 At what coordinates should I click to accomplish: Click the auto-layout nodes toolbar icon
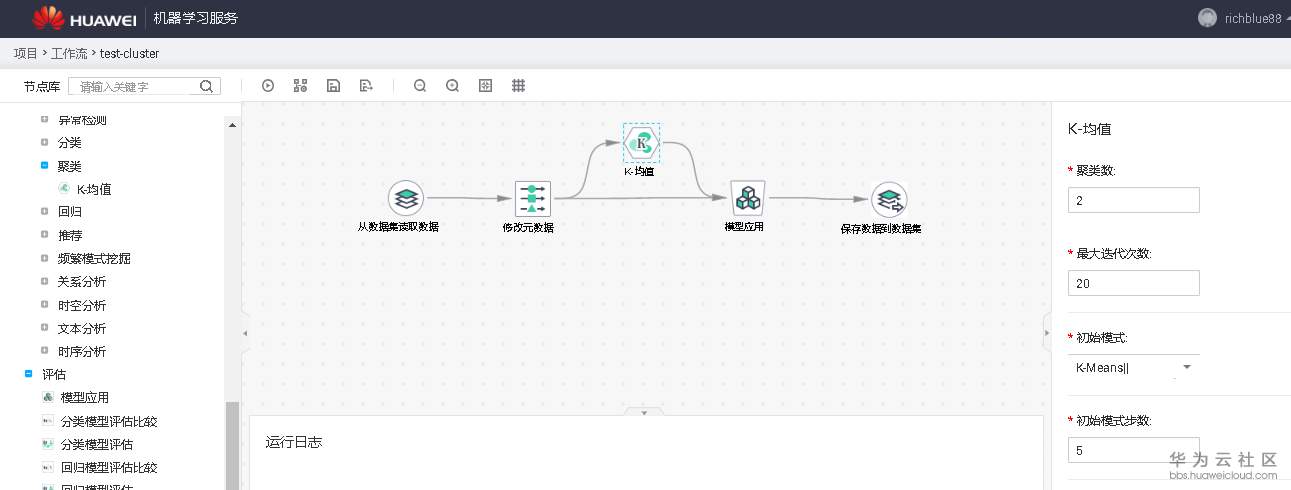coord(300,86)
